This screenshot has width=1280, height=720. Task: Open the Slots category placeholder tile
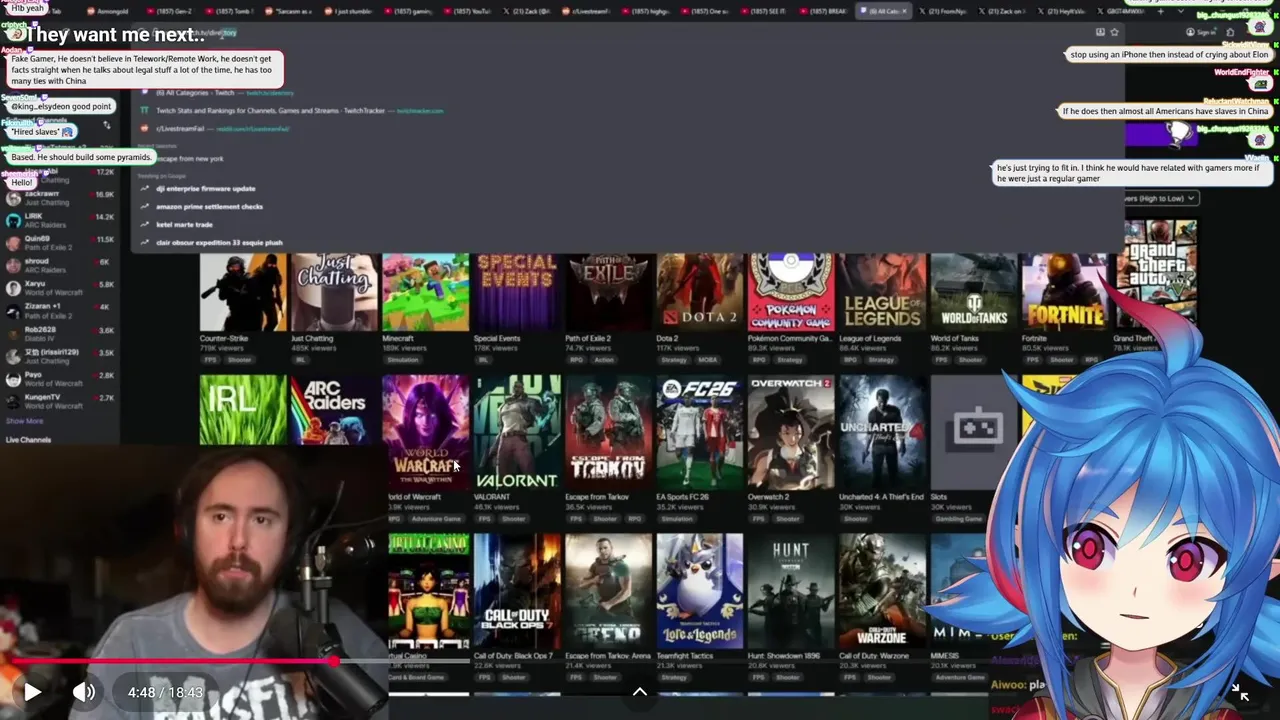(972, 432)
